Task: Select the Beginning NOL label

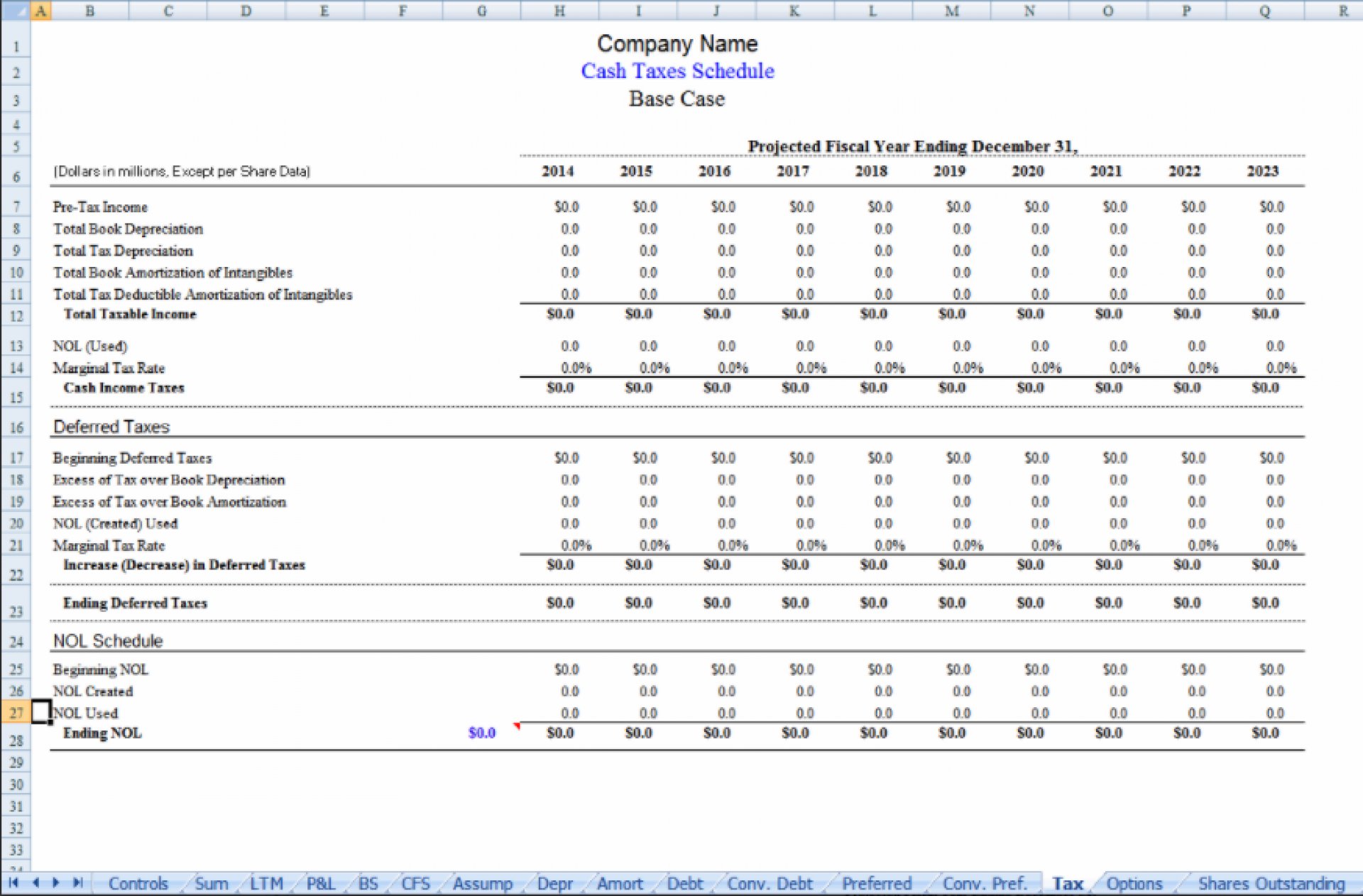Action: pos(101,670)
